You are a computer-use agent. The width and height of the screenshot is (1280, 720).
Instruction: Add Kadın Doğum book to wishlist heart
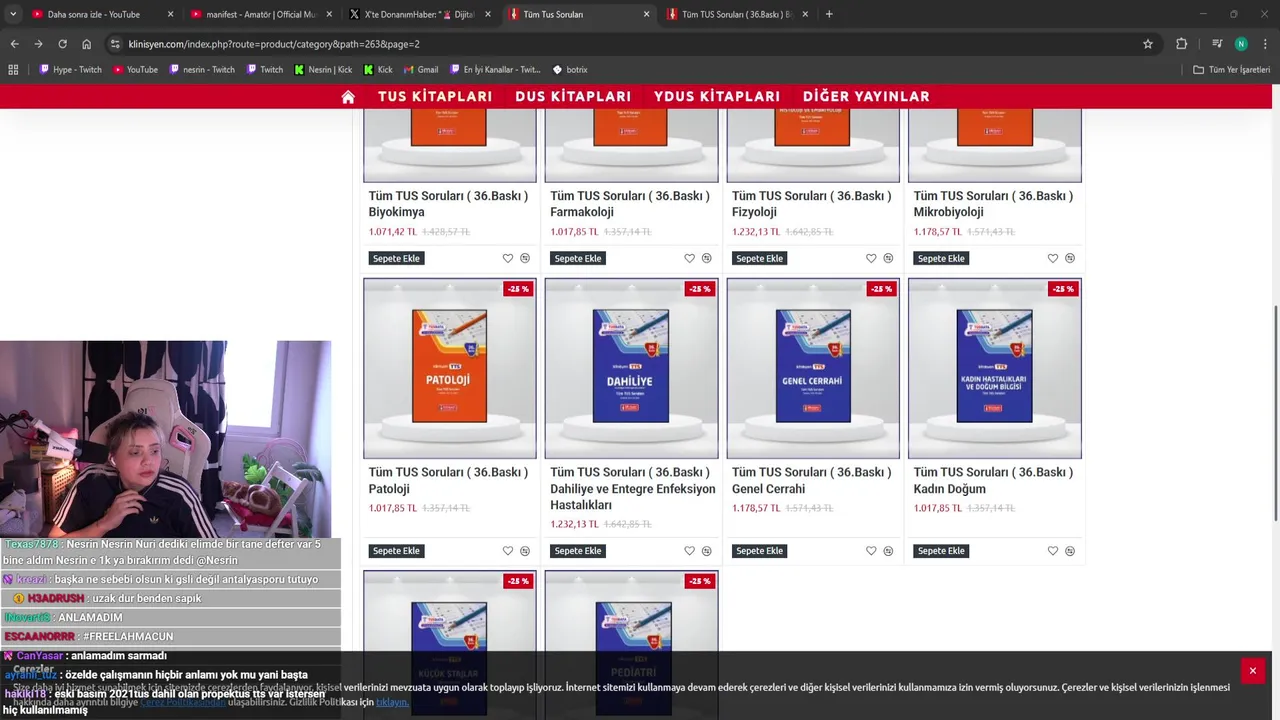pos(1053,551)
